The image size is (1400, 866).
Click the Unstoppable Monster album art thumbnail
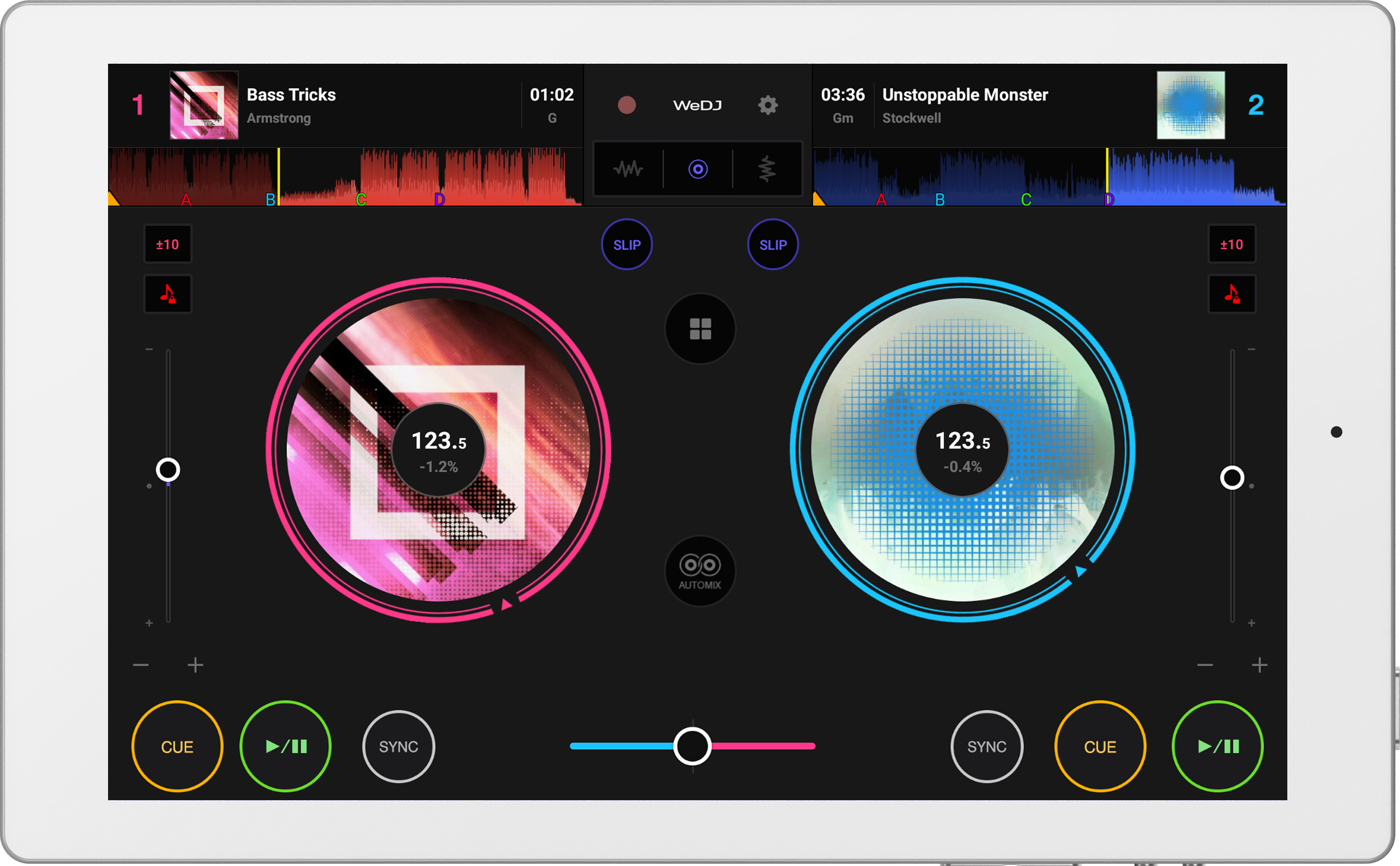coord(1191,105)
